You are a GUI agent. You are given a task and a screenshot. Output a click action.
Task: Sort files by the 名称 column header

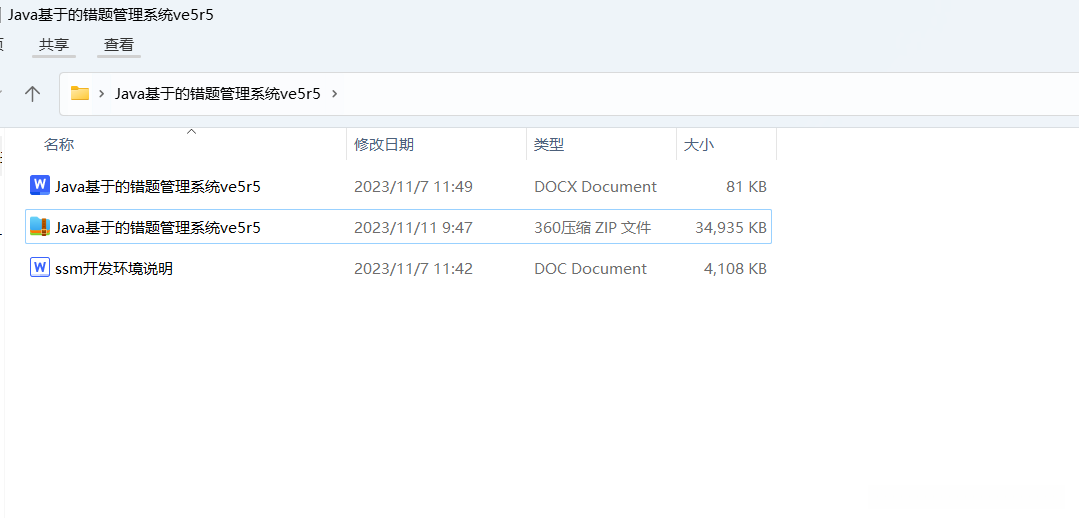pos(59,145)
